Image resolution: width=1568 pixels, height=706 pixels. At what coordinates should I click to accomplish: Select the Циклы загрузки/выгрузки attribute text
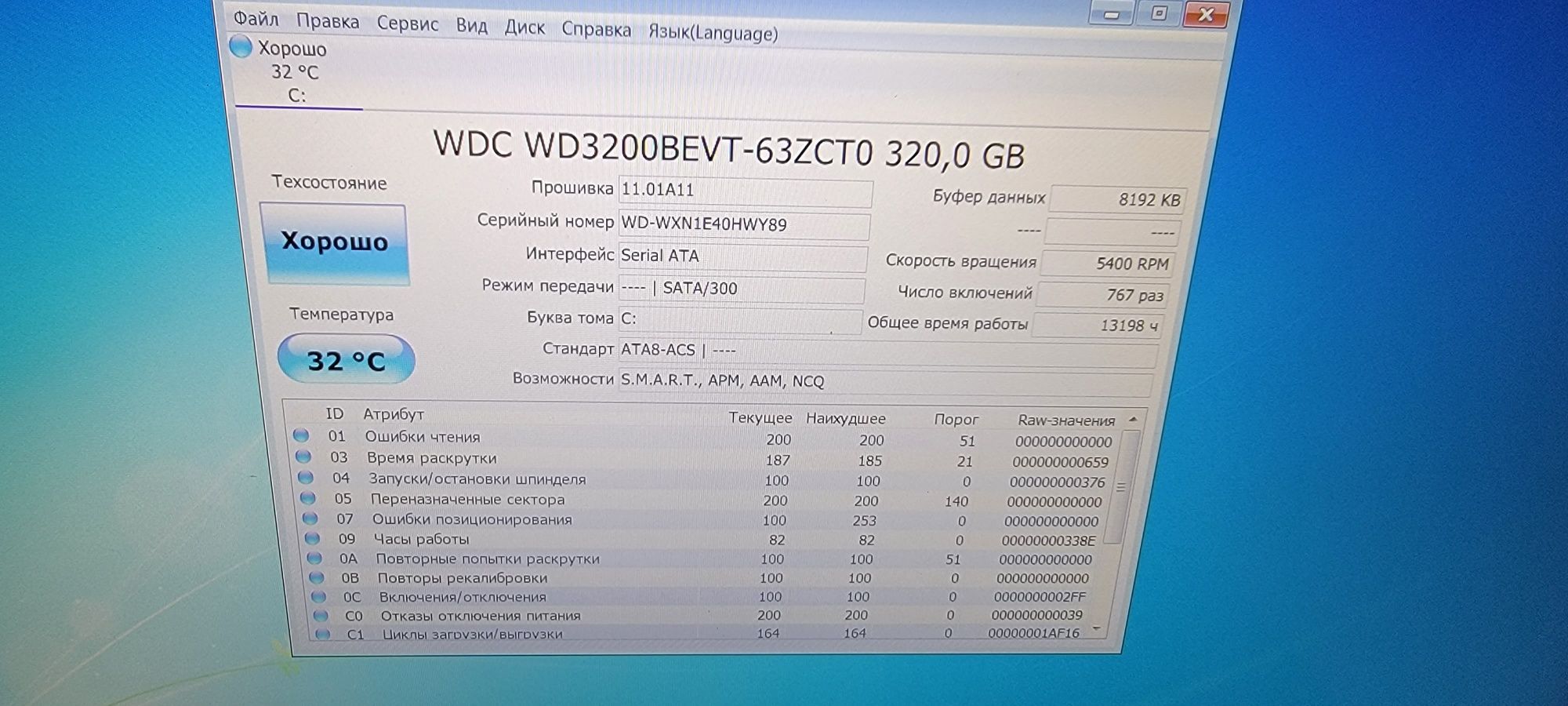(472, 634)
